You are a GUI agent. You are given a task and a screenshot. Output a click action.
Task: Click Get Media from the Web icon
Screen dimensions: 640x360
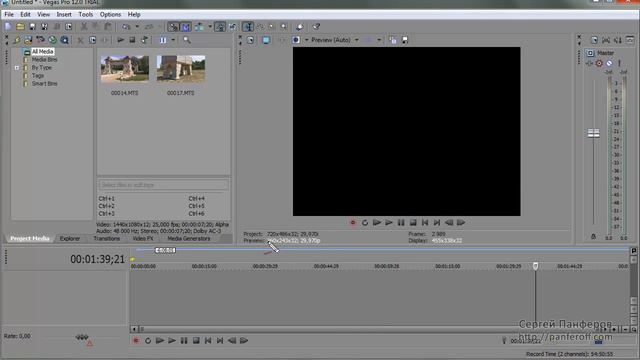pyautogui.click(x=64, y=40)
